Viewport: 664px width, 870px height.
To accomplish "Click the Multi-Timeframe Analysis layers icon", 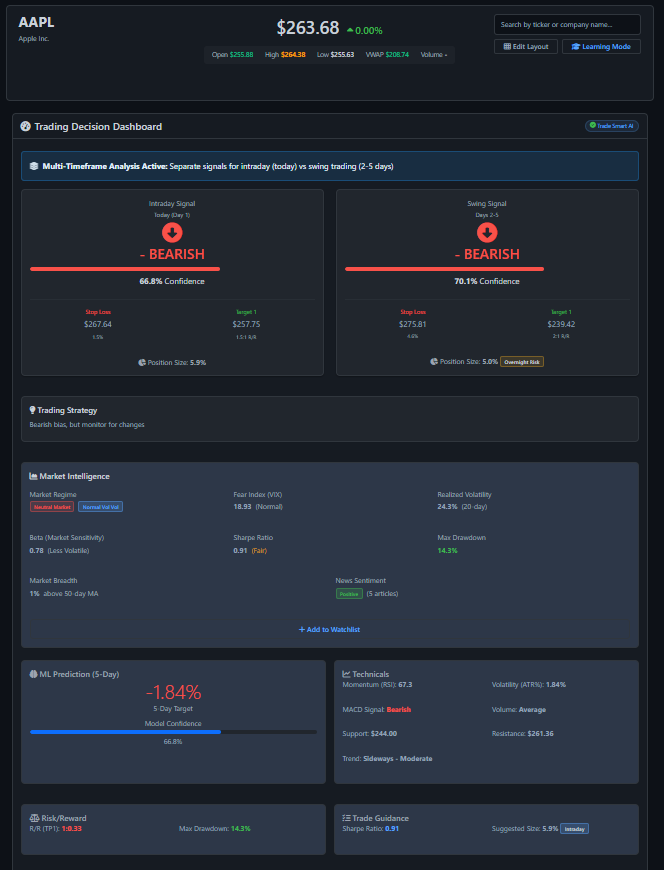I will (34, 166).
